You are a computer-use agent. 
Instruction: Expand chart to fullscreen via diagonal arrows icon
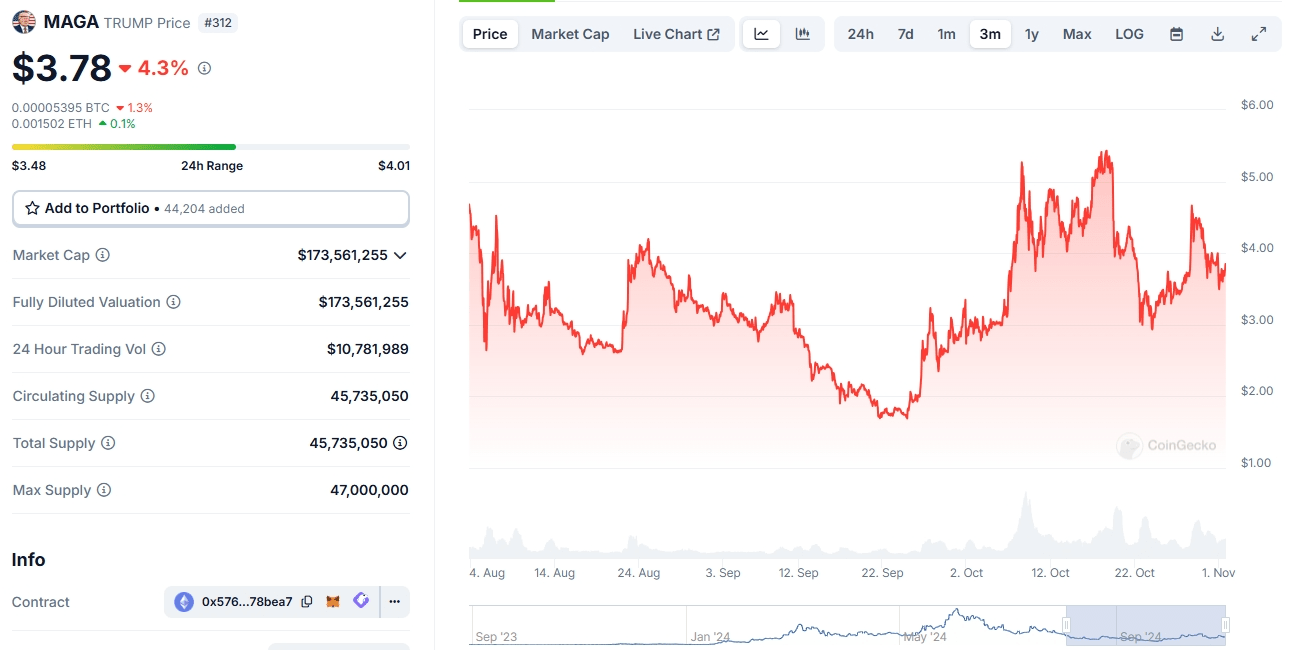point(1258,33)
